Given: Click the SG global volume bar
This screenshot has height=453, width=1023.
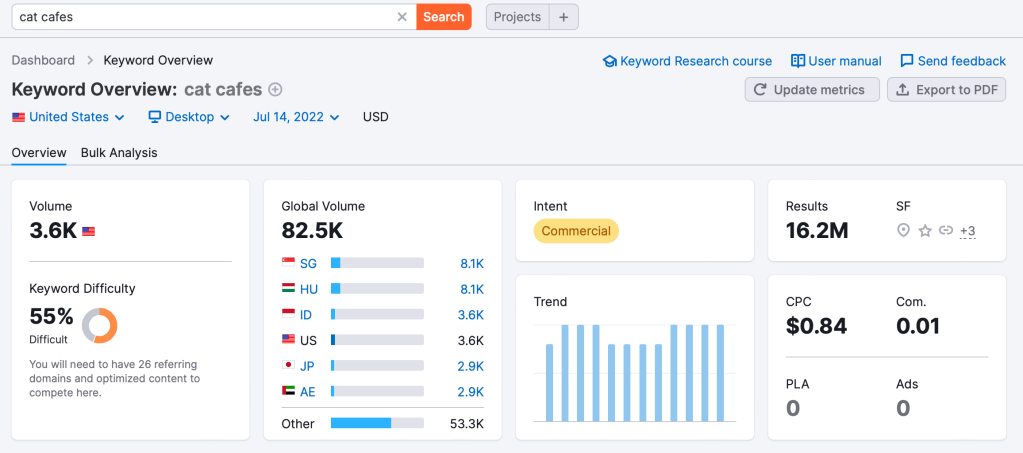Looking at the screenshot, I should pos(377,263).
